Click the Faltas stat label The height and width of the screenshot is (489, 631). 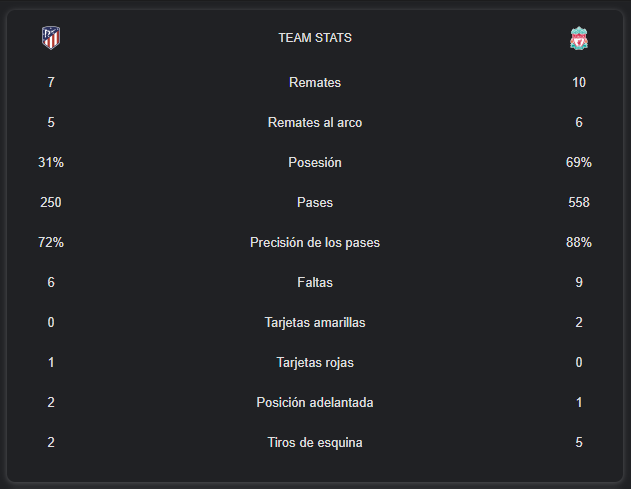click(x=315, y=283)
